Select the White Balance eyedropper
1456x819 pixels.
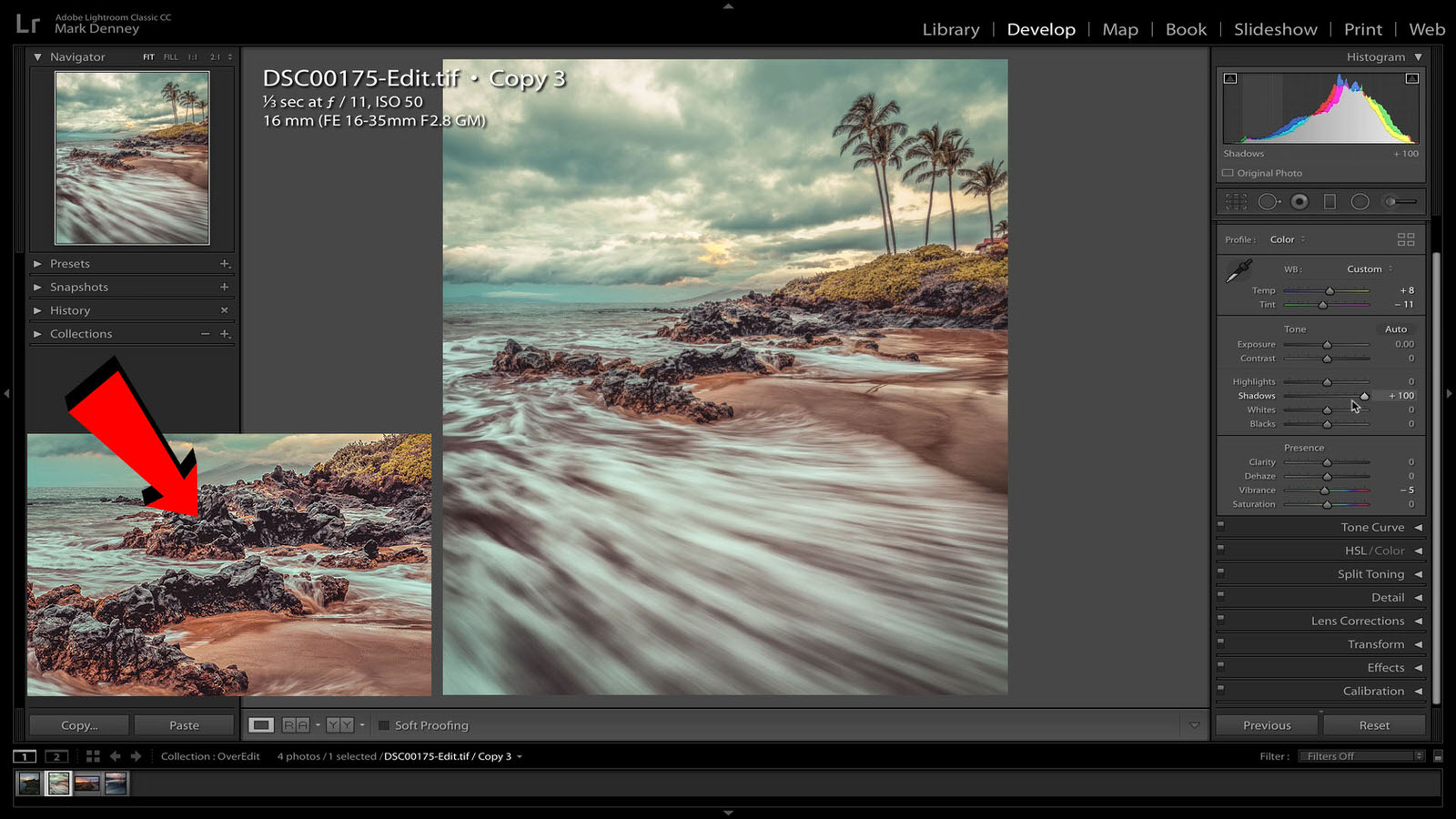[1238, 270]
